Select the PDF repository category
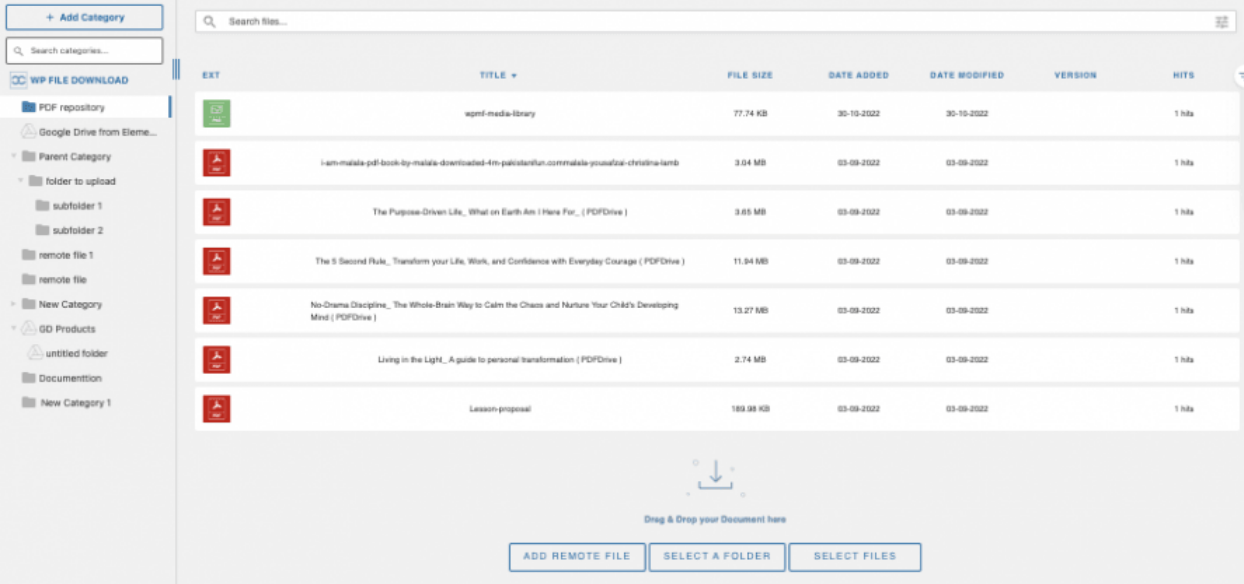 (71, 107)
